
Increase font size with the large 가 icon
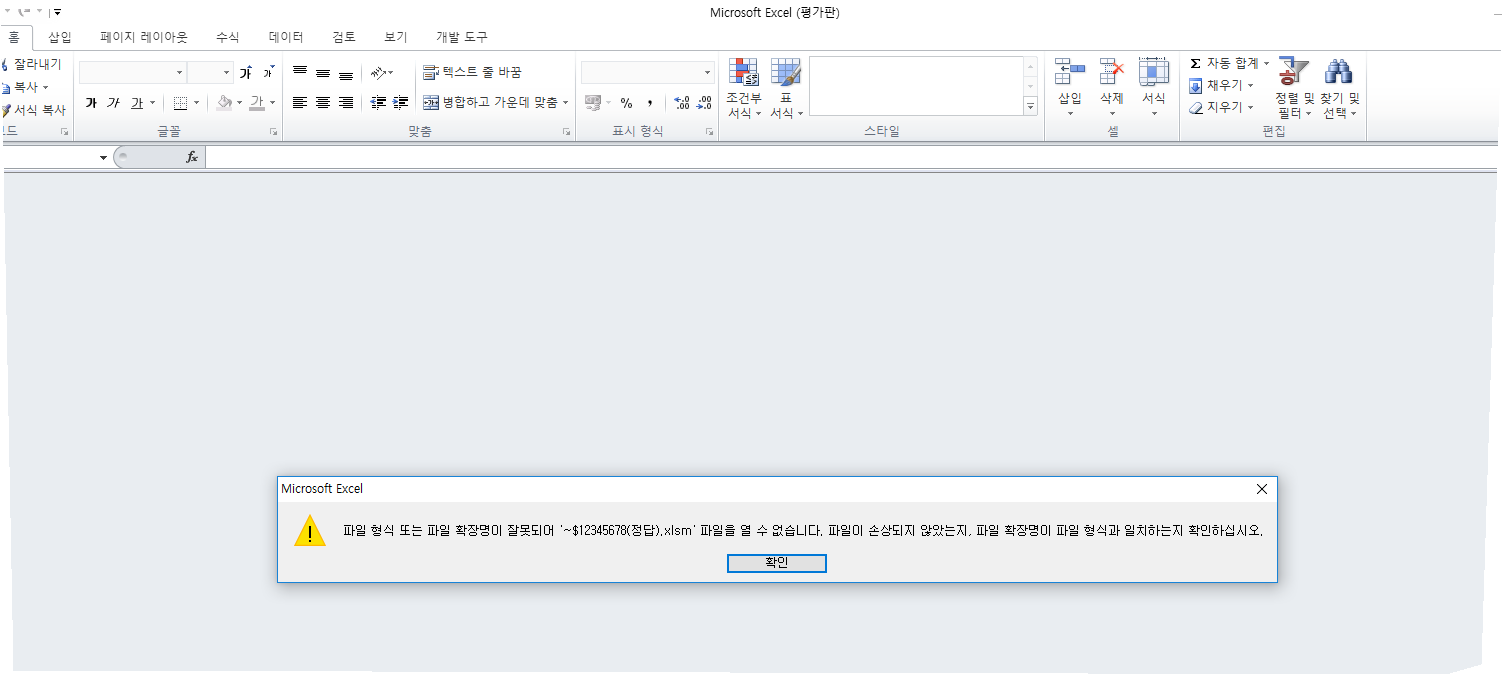[x=245, y=72]
